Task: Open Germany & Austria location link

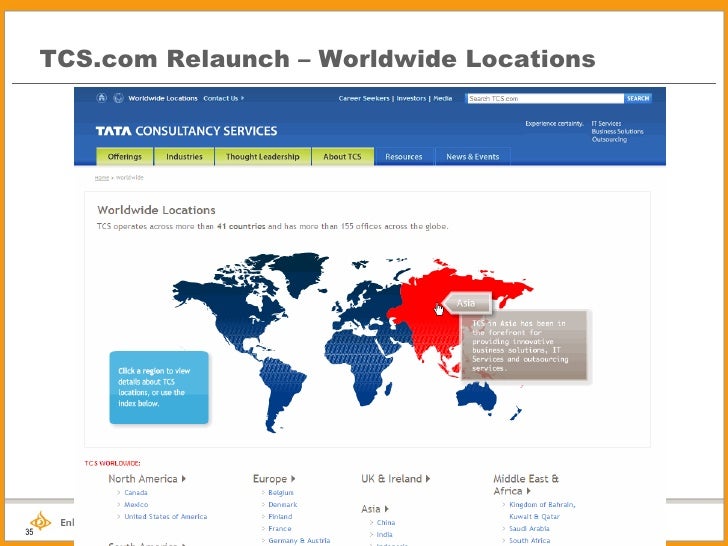Action: pos(299,541)
